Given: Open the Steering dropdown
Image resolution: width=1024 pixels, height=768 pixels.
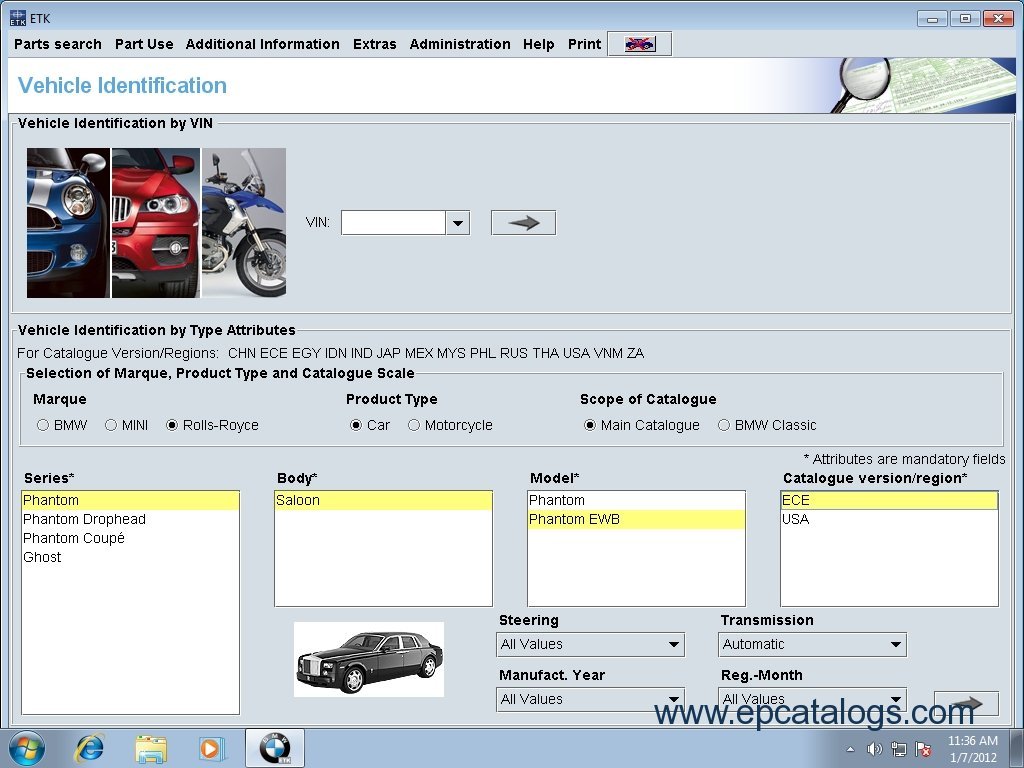Looking at the screenshot, I should point(590,645).
